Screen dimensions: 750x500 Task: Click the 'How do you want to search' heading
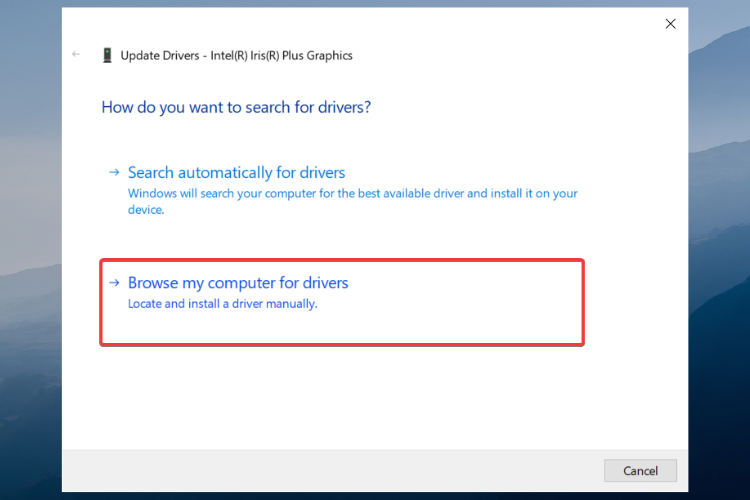(236, 107)
